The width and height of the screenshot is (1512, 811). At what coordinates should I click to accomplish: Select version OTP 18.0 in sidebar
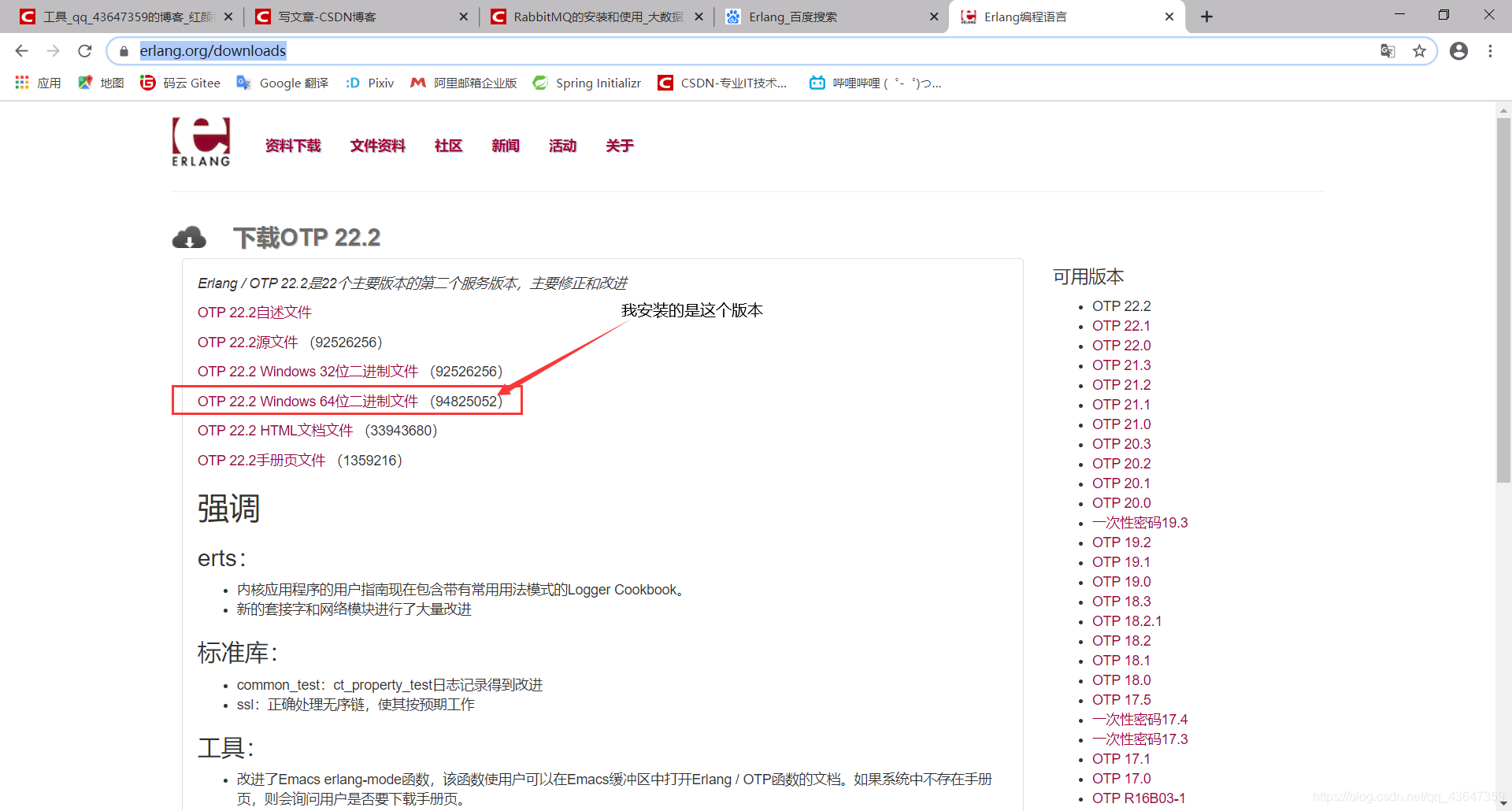click(x=1121, y=680)
